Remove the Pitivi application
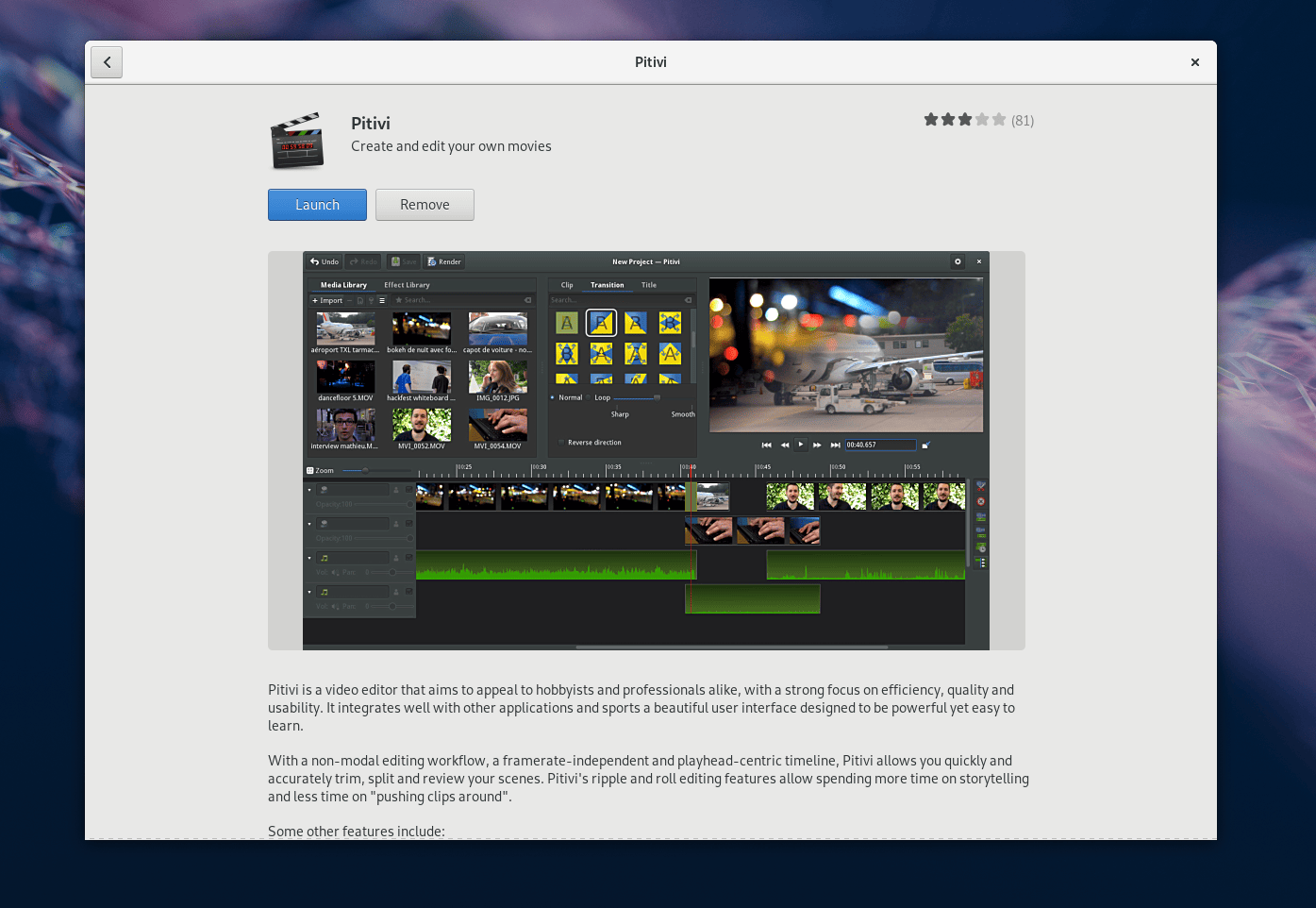This screenshot has width=1316, height=908. tap(425, 205)
